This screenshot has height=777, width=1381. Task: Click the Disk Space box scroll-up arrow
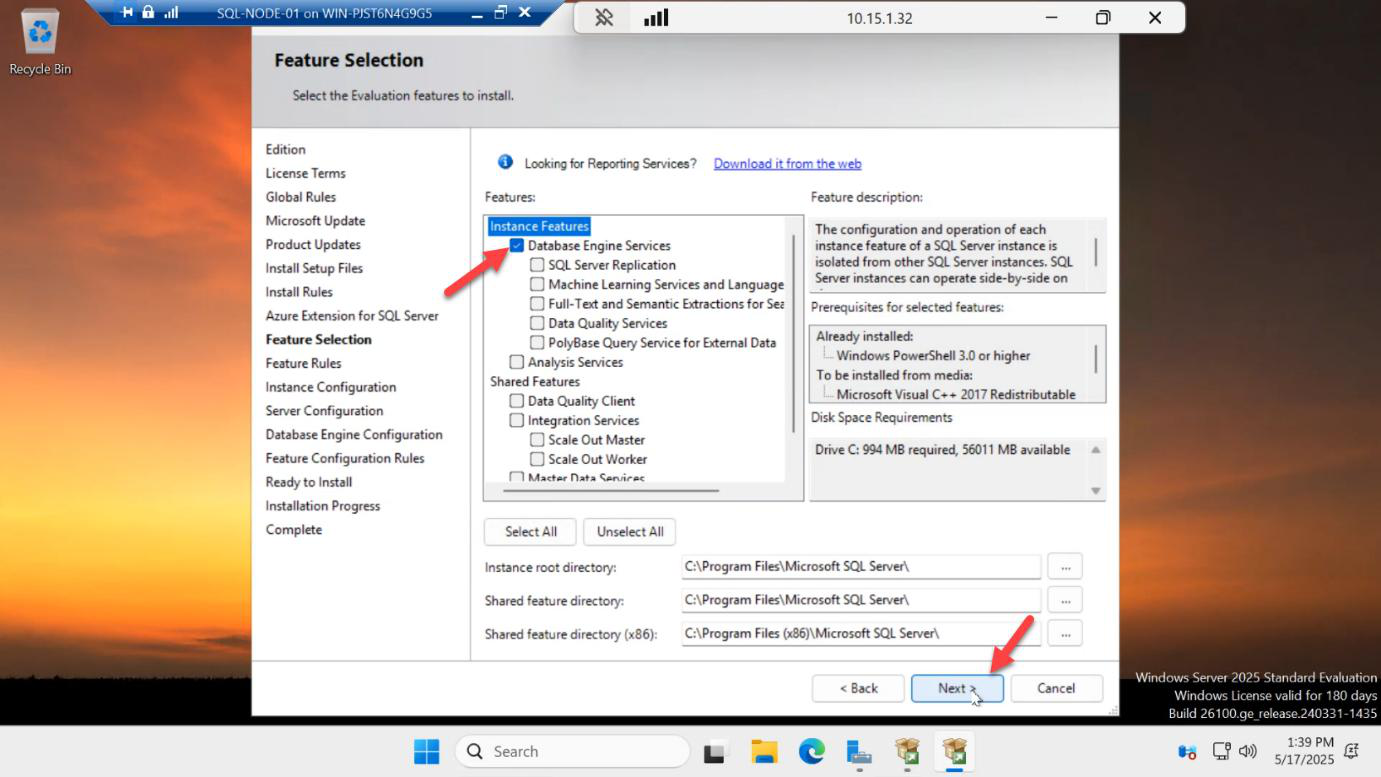[x=1096, y=450]
